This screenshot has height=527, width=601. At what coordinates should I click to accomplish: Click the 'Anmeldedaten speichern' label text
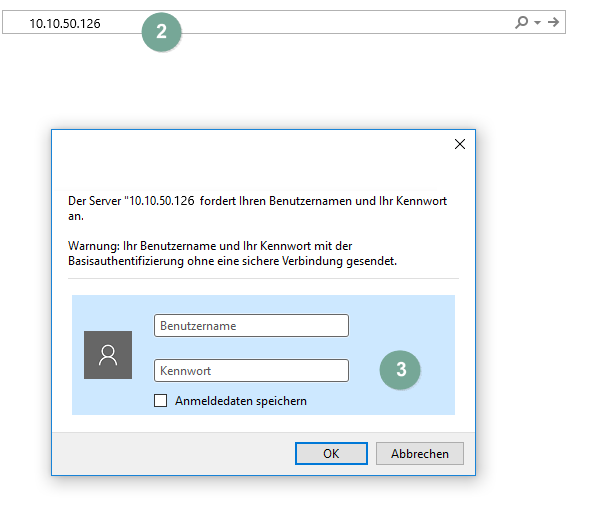240,401
